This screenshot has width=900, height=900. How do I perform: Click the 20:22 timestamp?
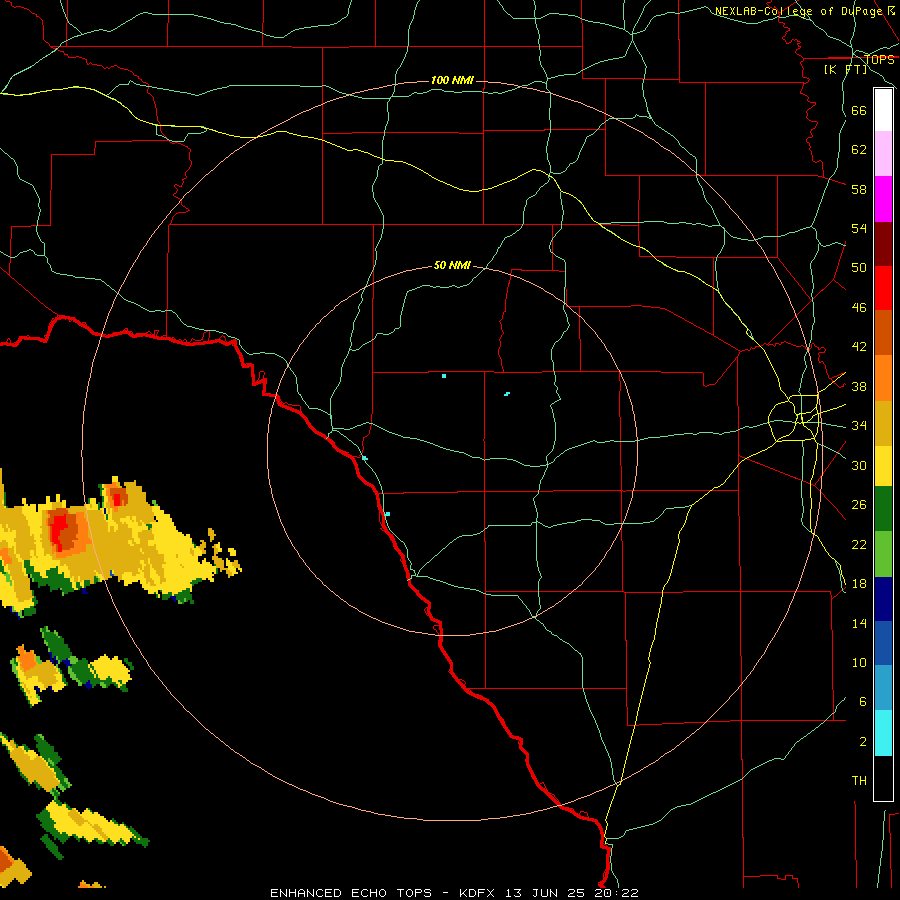click(615, 893)
